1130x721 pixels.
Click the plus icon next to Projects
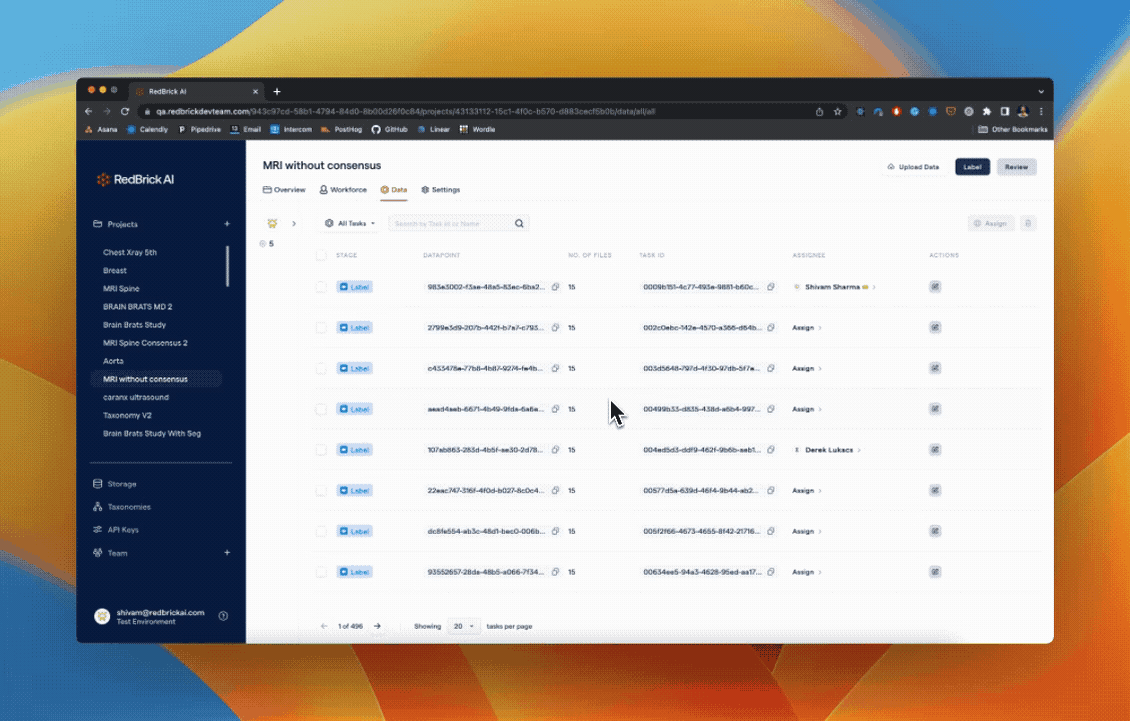click(x=227, y=224)
